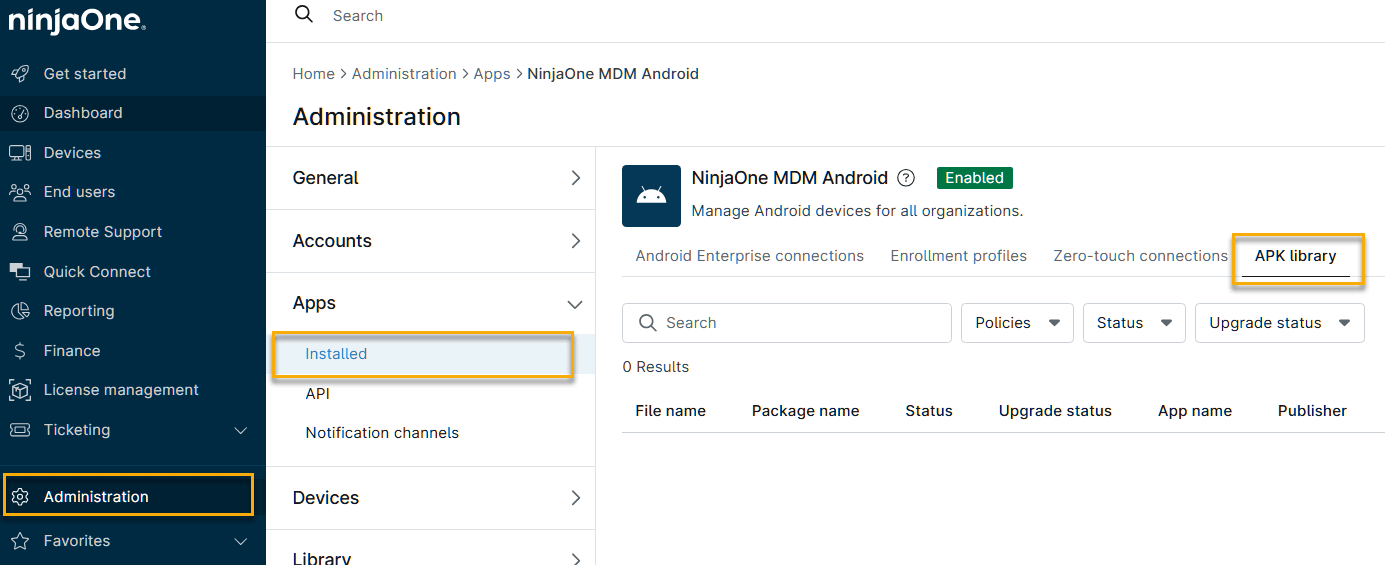Sort by Package name column header
The height and width of the screenshot is (565, 1385).
[806, 411]
